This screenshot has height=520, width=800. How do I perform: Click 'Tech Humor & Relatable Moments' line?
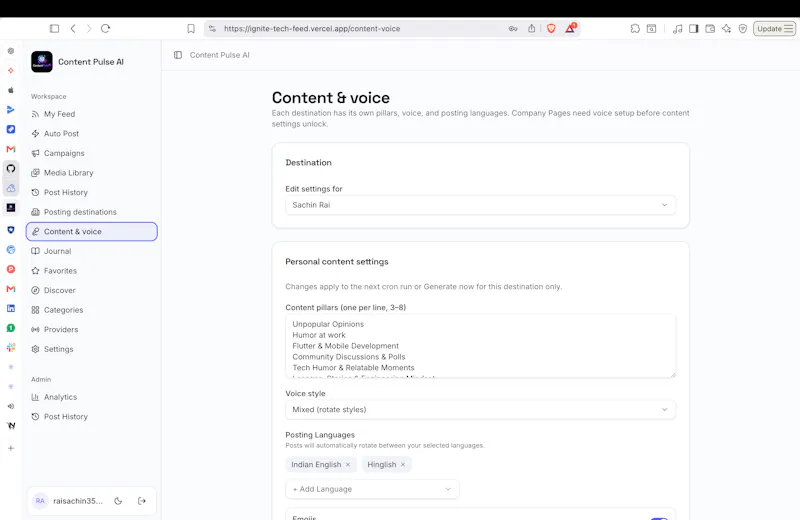353,368
